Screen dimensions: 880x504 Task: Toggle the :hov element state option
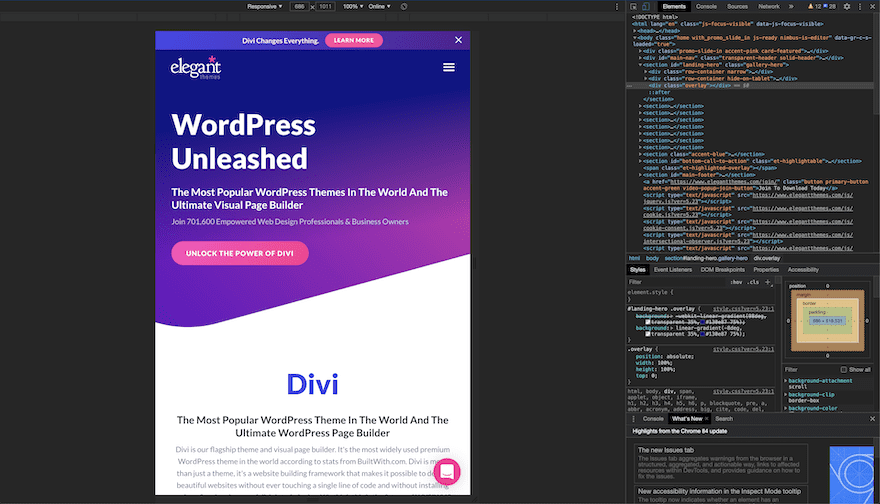[x=737, y=282]
